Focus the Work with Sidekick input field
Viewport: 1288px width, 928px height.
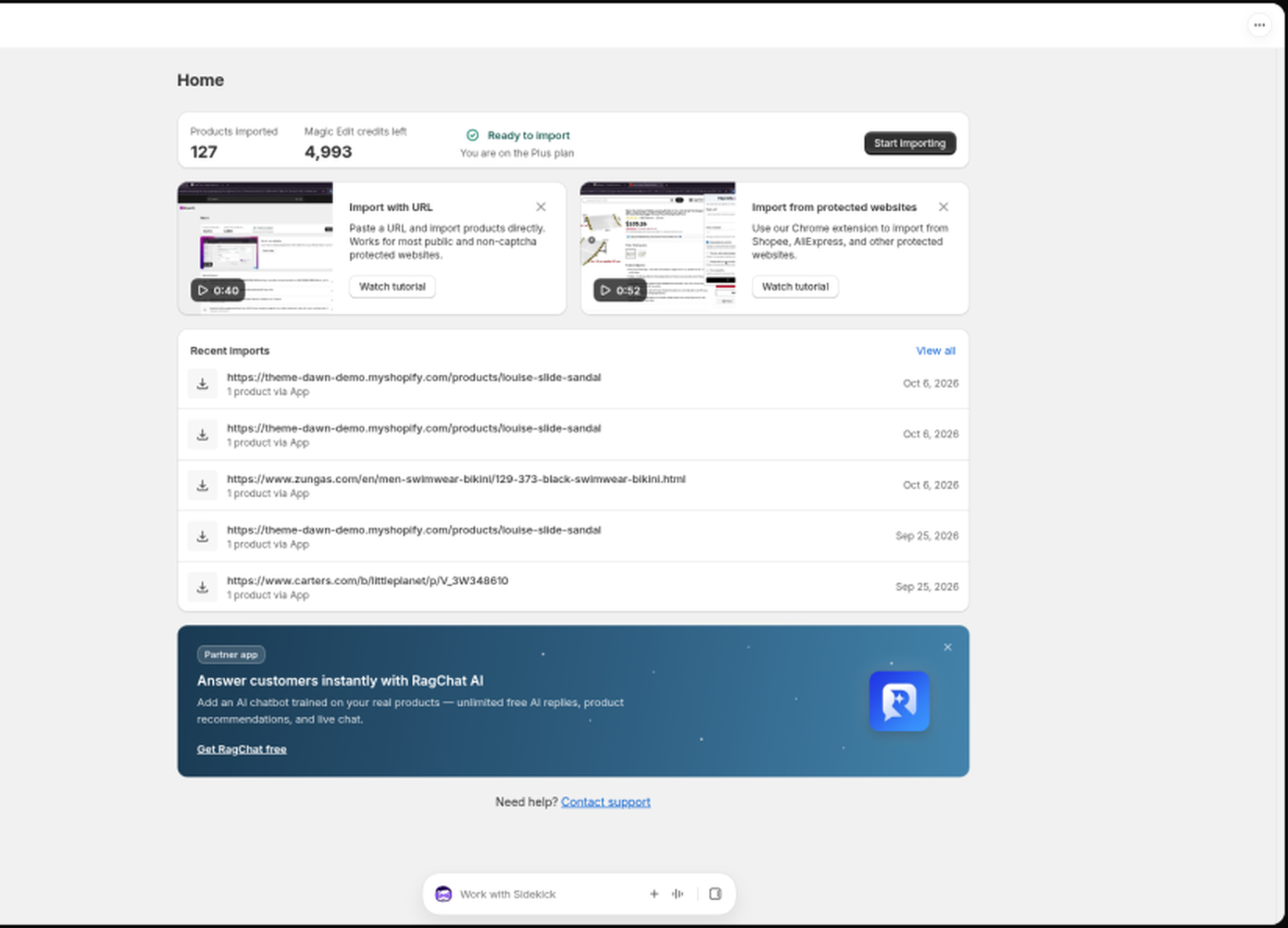547,894
